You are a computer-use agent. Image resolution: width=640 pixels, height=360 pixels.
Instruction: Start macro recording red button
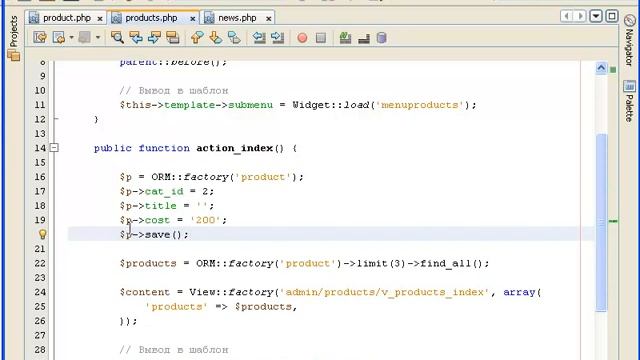click(302, 38)
